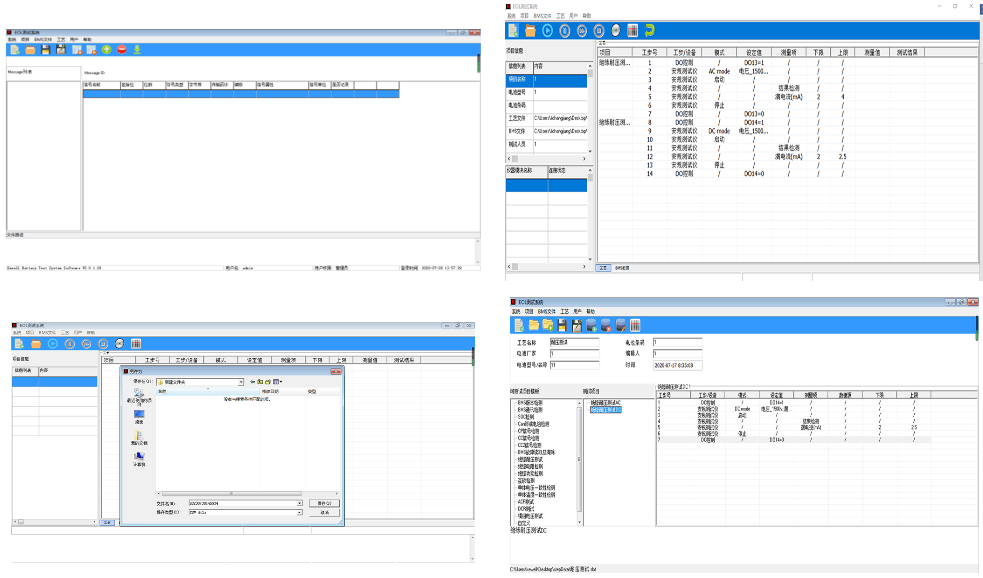This screenshot has width=983, height=578.
Task: Click the green download arrow toolbar icon
Action: [137, 50]
